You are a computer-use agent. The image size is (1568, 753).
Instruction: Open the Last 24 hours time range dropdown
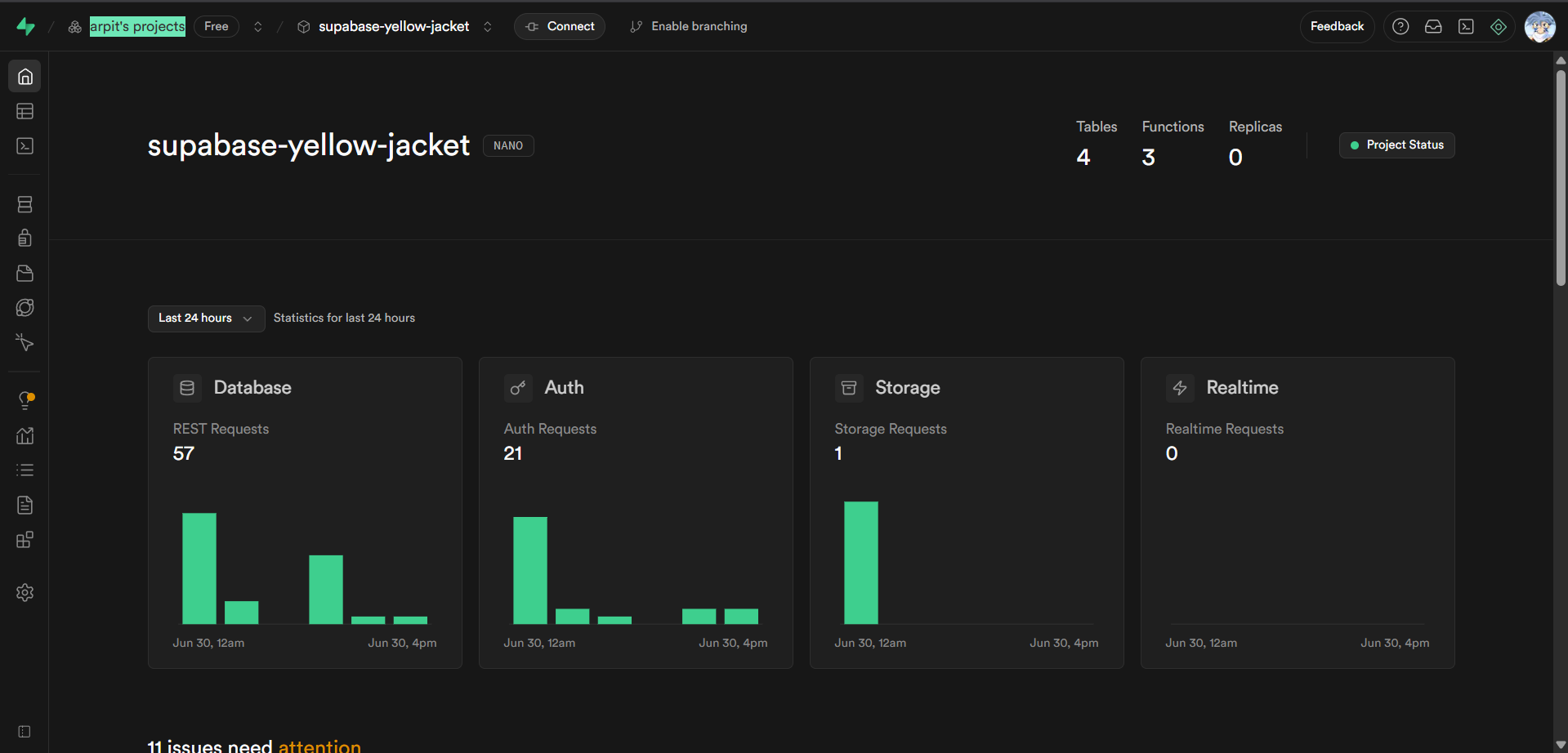pyautogui.click(x=206, y=319)
